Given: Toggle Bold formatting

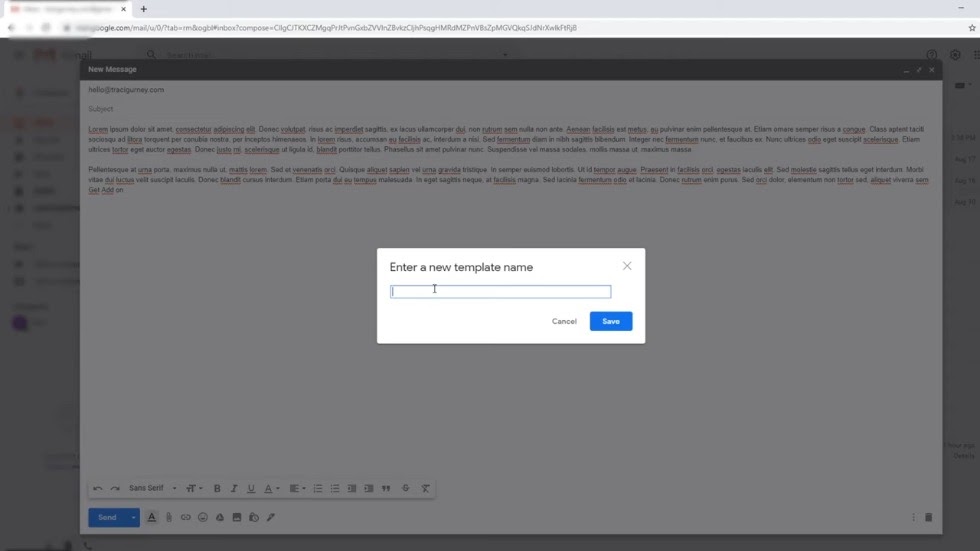Looking at the screenshot, I should pyautogui.click(x=217, y=489).
